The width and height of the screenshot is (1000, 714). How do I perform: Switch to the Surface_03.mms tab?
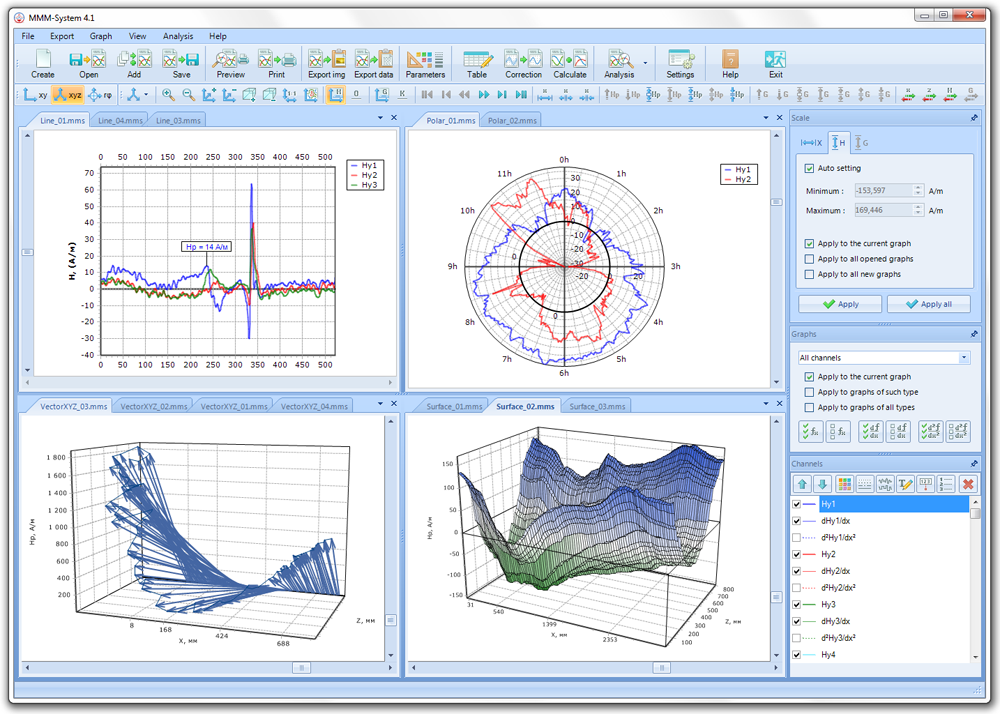[599, 407]
